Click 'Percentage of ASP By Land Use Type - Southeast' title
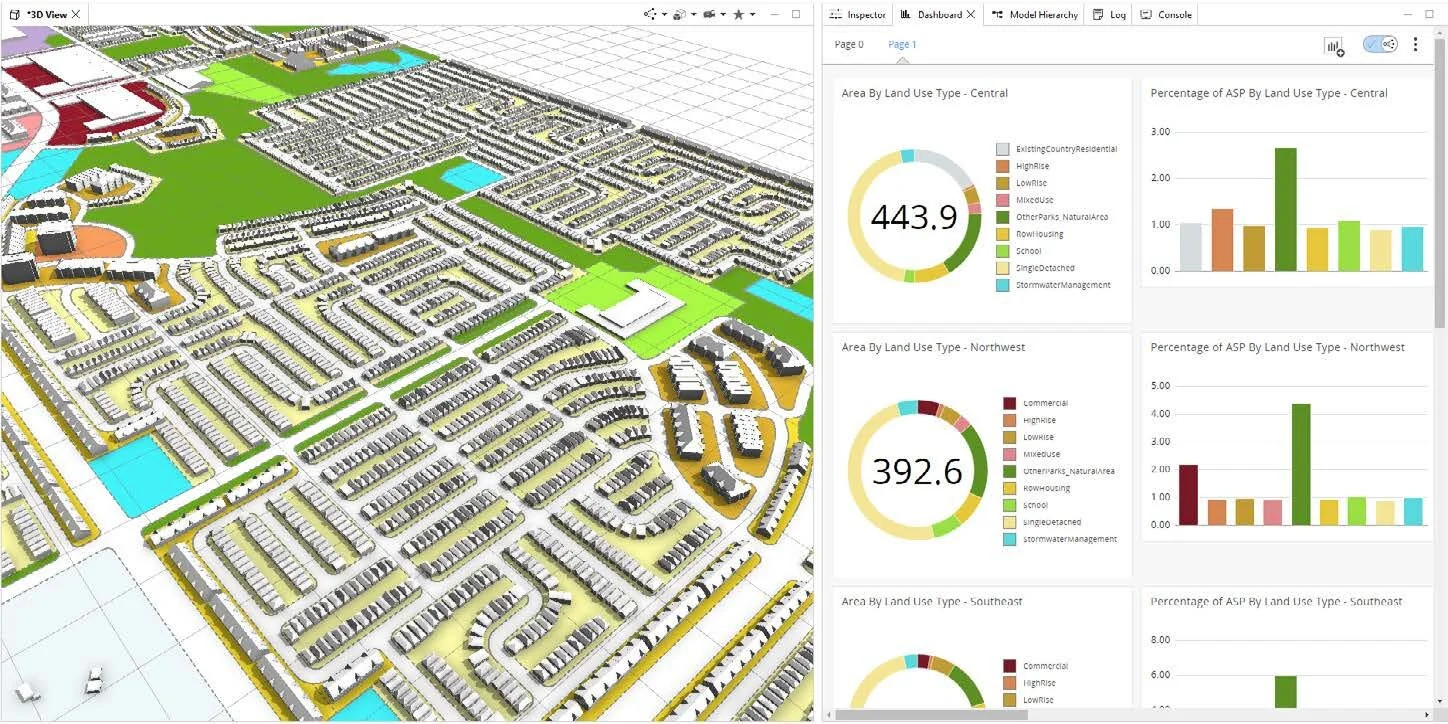Image resolution: width=1448 pixels, height=724 pixels. pos(1276,601)
